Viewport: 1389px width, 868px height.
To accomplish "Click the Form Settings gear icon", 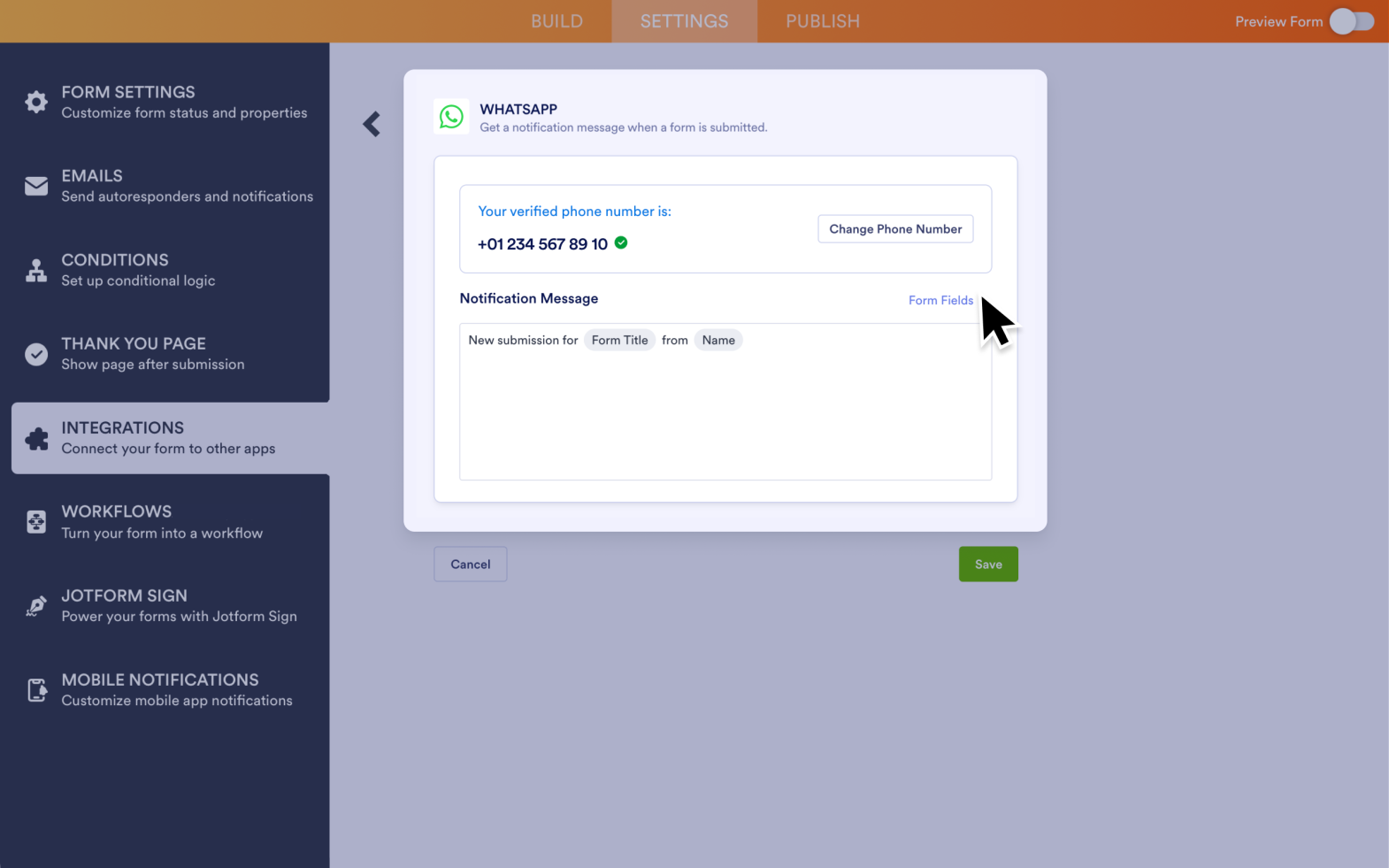I will (36, 102).
